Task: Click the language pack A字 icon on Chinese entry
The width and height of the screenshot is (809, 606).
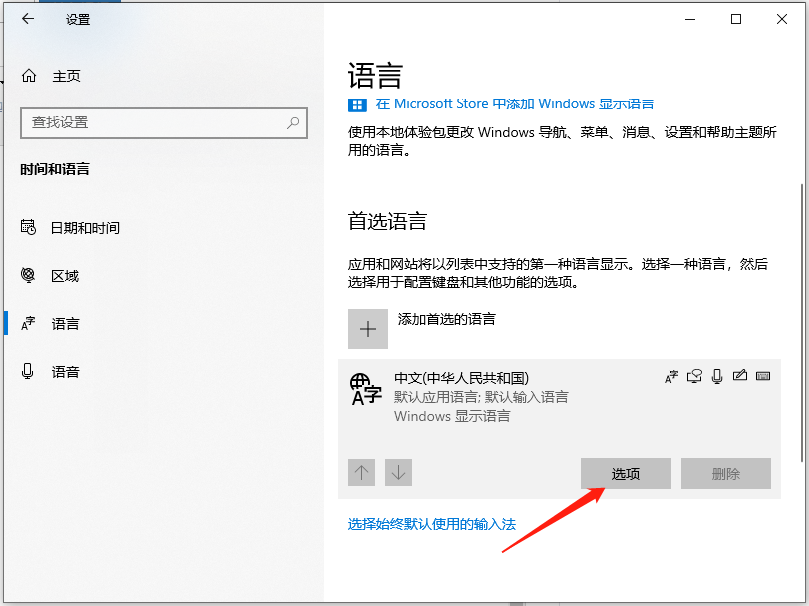Action: [672, 376]
